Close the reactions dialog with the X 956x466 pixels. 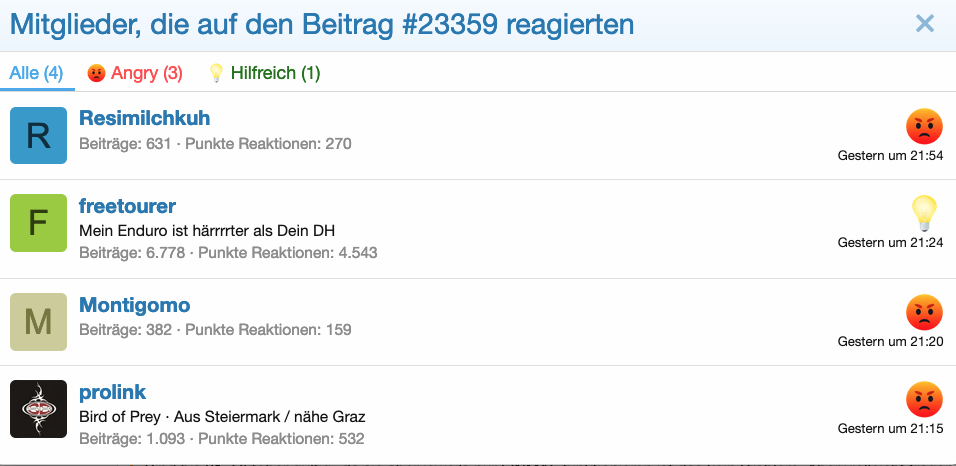pyautogui.click(x=924, y=24)
